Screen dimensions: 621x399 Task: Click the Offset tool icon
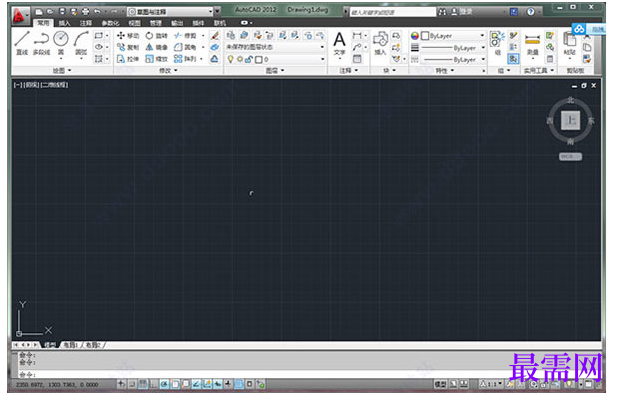point(215,59)
